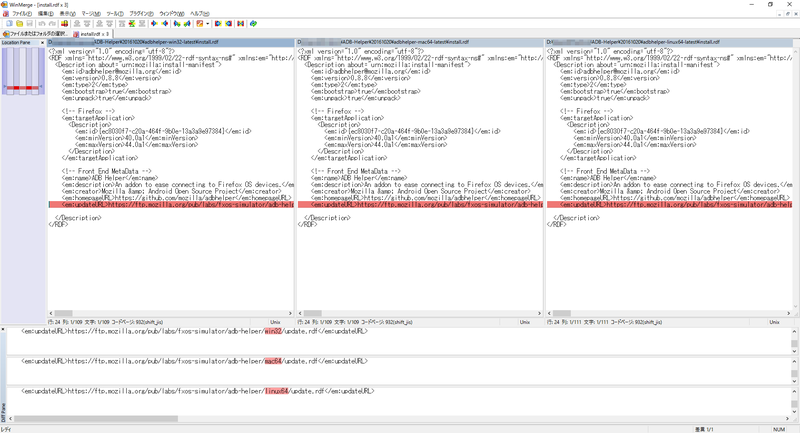Open the ヘルプ (Help) menu

coord(199,14)
